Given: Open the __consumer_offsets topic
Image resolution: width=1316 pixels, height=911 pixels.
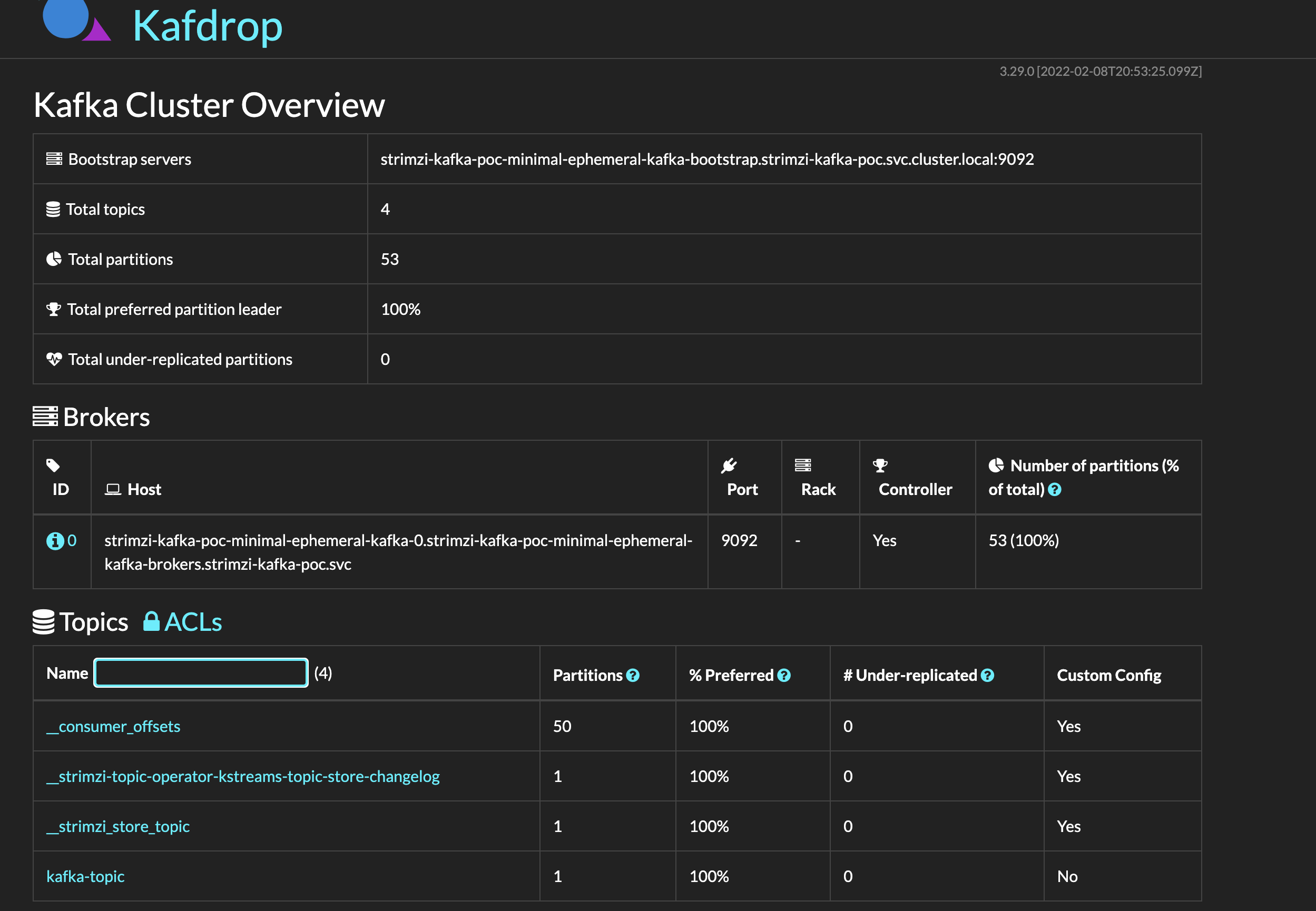Looking at the screenshot, I should (x=113, y=726).
